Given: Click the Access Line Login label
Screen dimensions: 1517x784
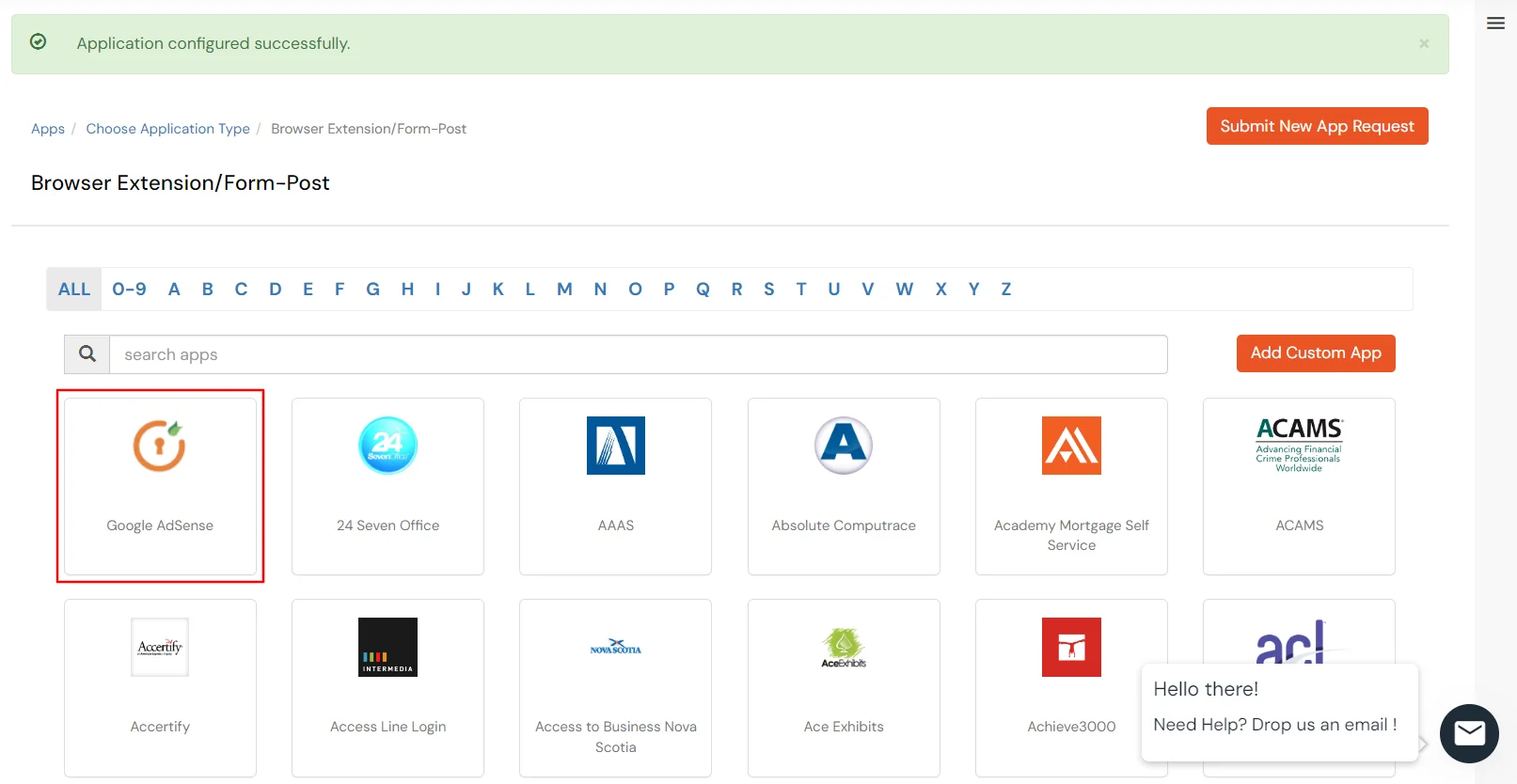Looking at the screenshot, I should pos(387,727).
